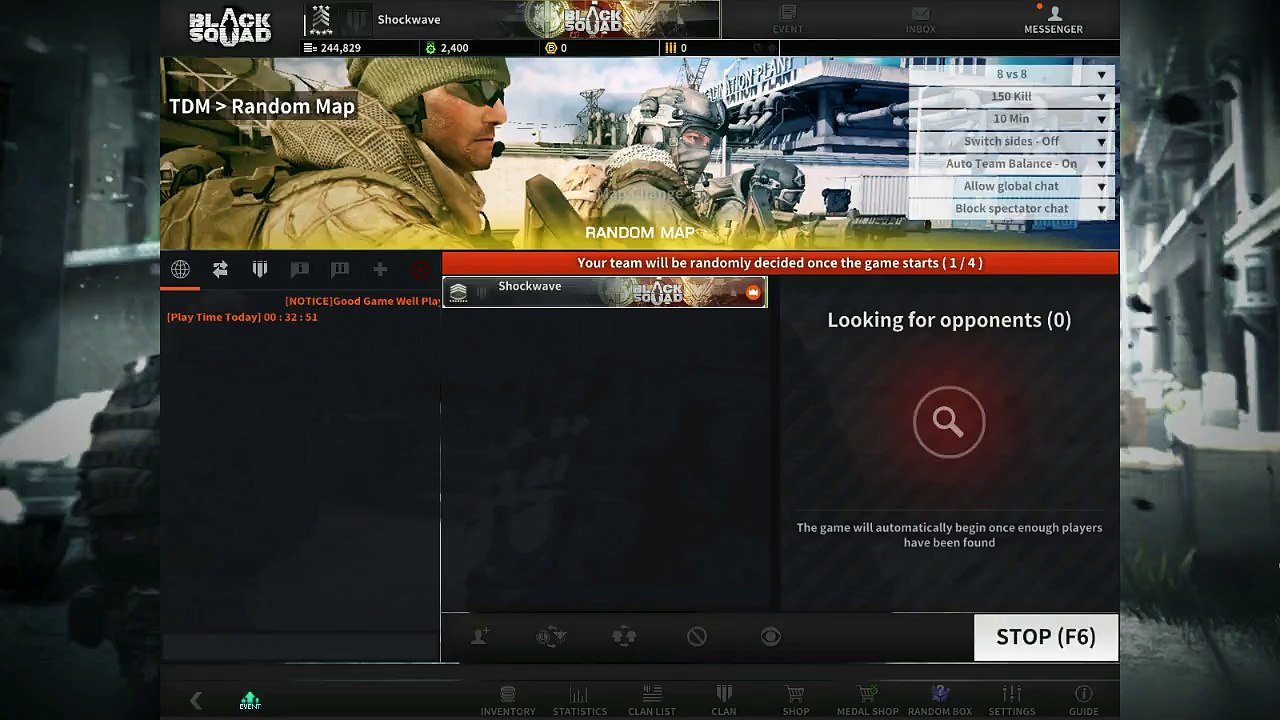The height and width of the screenshot is (720, 1280).
Task: Click the gold coin balance showing 0
Action: pyautogui.click(x=556, y=48)
